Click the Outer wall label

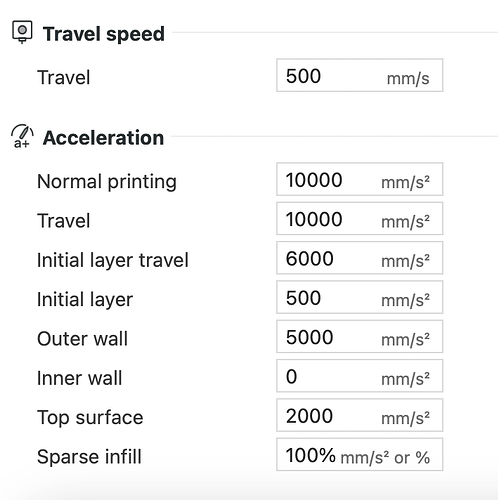[83, 339]
